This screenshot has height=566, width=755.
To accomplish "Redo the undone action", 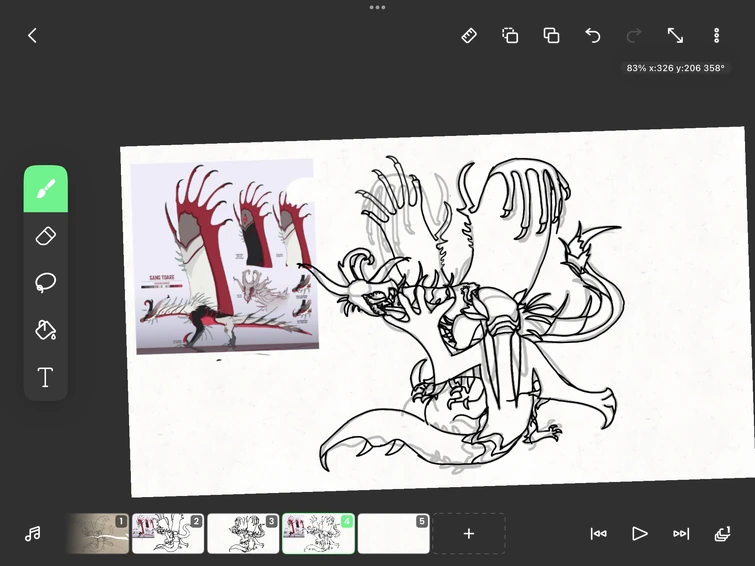I will [x=634, y=35].
